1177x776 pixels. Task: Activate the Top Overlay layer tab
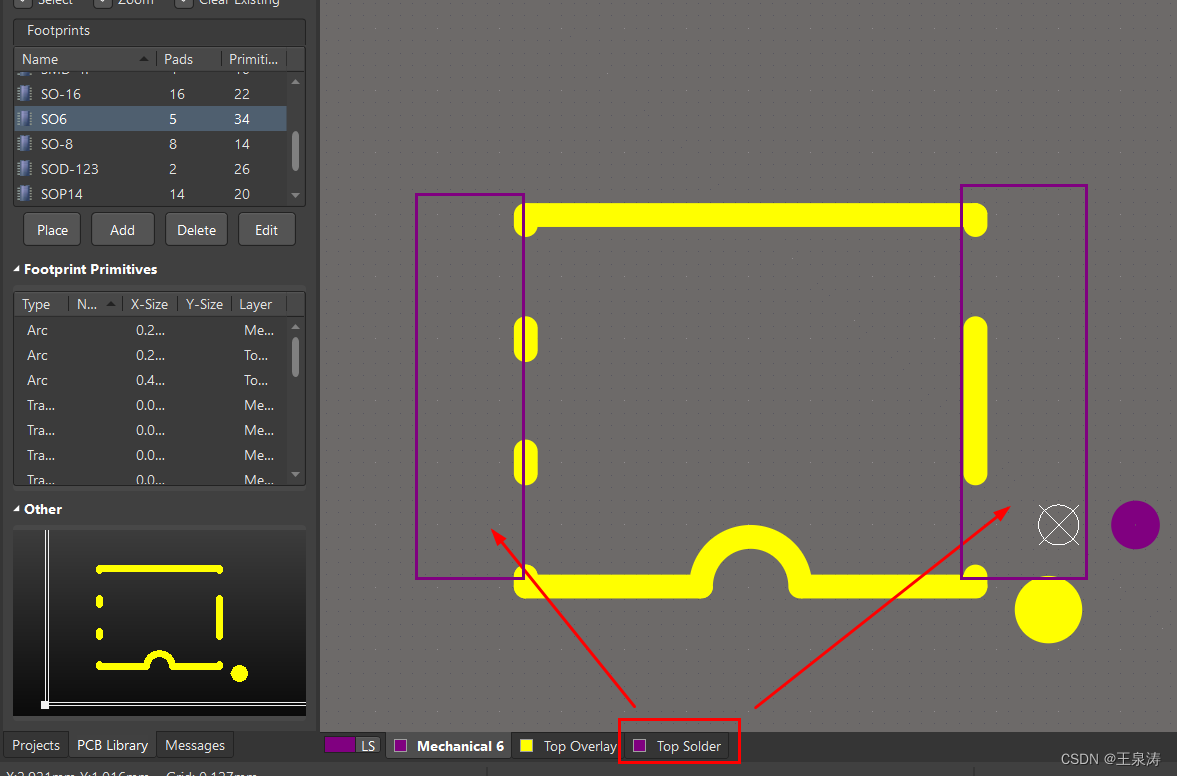569,746
